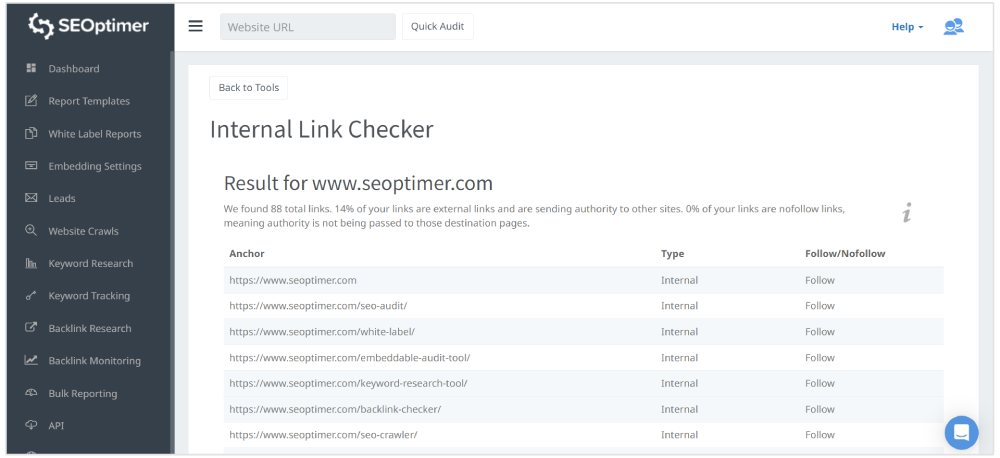Click the Website Crawls magnifier icon
Screen dimensions: 1000x458
[x=31, y=231]
